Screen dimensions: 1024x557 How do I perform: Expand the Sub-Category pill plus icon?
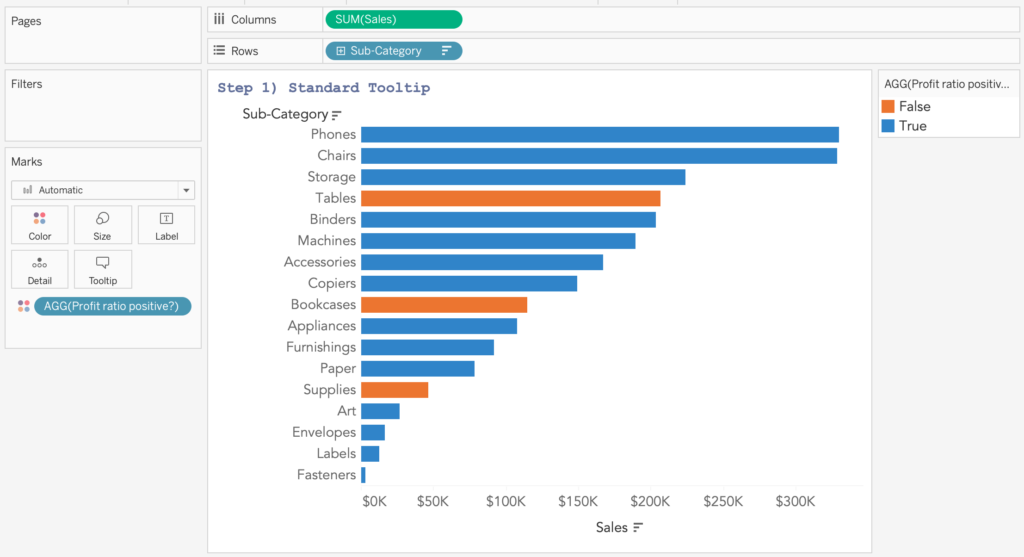tap(340, 51)
